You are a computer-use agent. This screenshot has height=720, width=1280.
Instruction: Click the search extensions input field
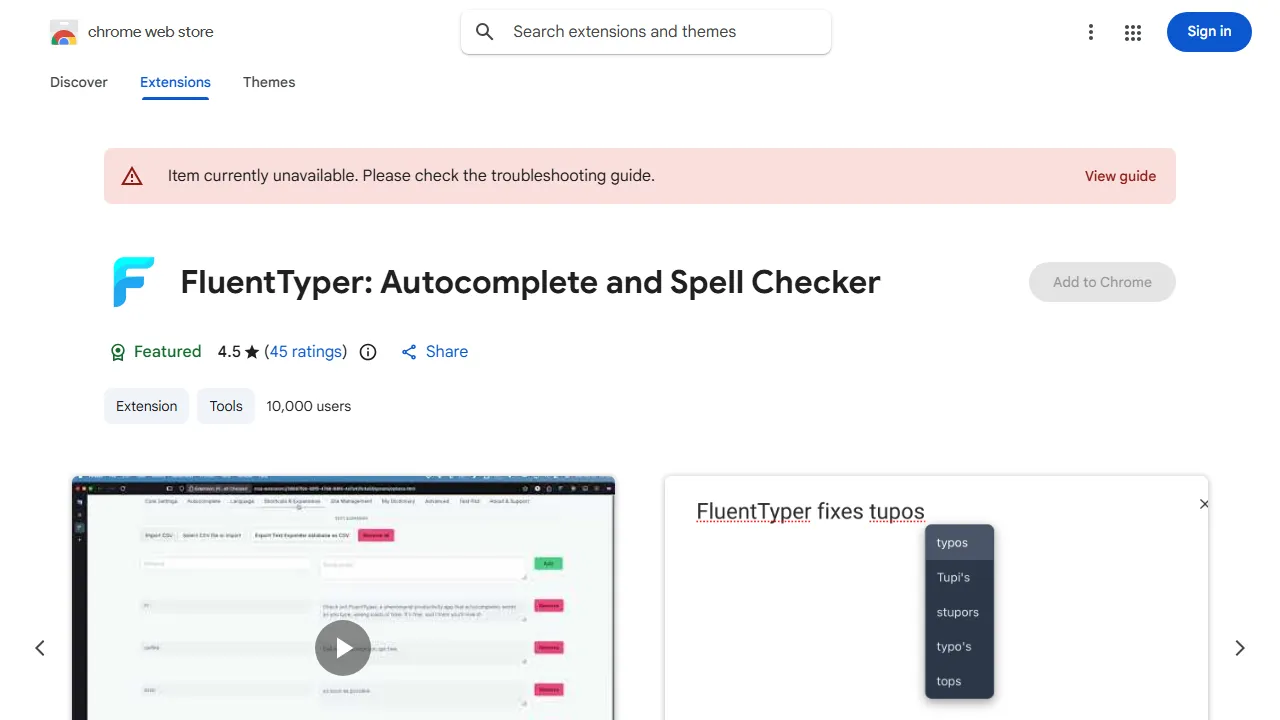(645, 32)
